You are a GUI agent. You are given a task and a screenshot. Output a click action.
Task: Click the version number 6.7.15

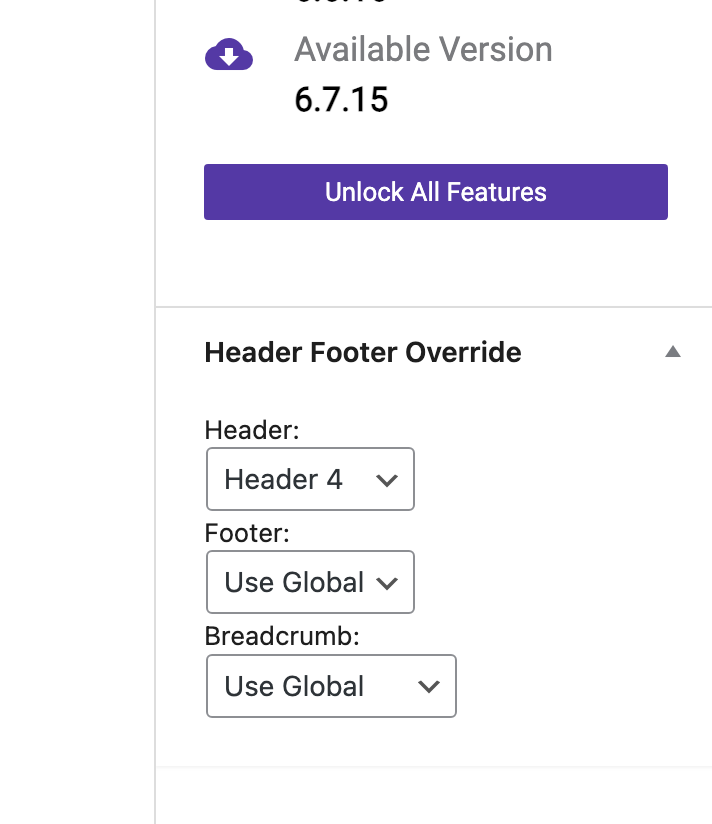341,100
